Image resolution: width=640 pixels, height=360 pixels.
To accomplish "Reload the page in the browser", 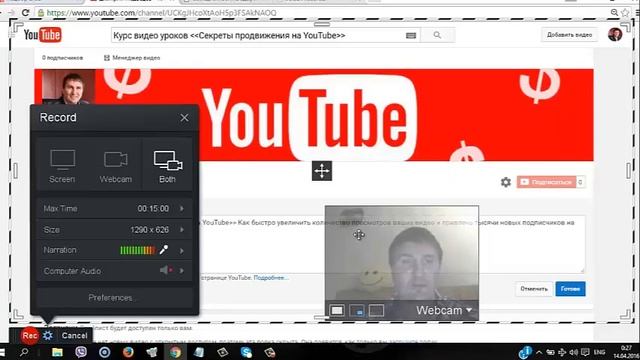I will point(25,13).
